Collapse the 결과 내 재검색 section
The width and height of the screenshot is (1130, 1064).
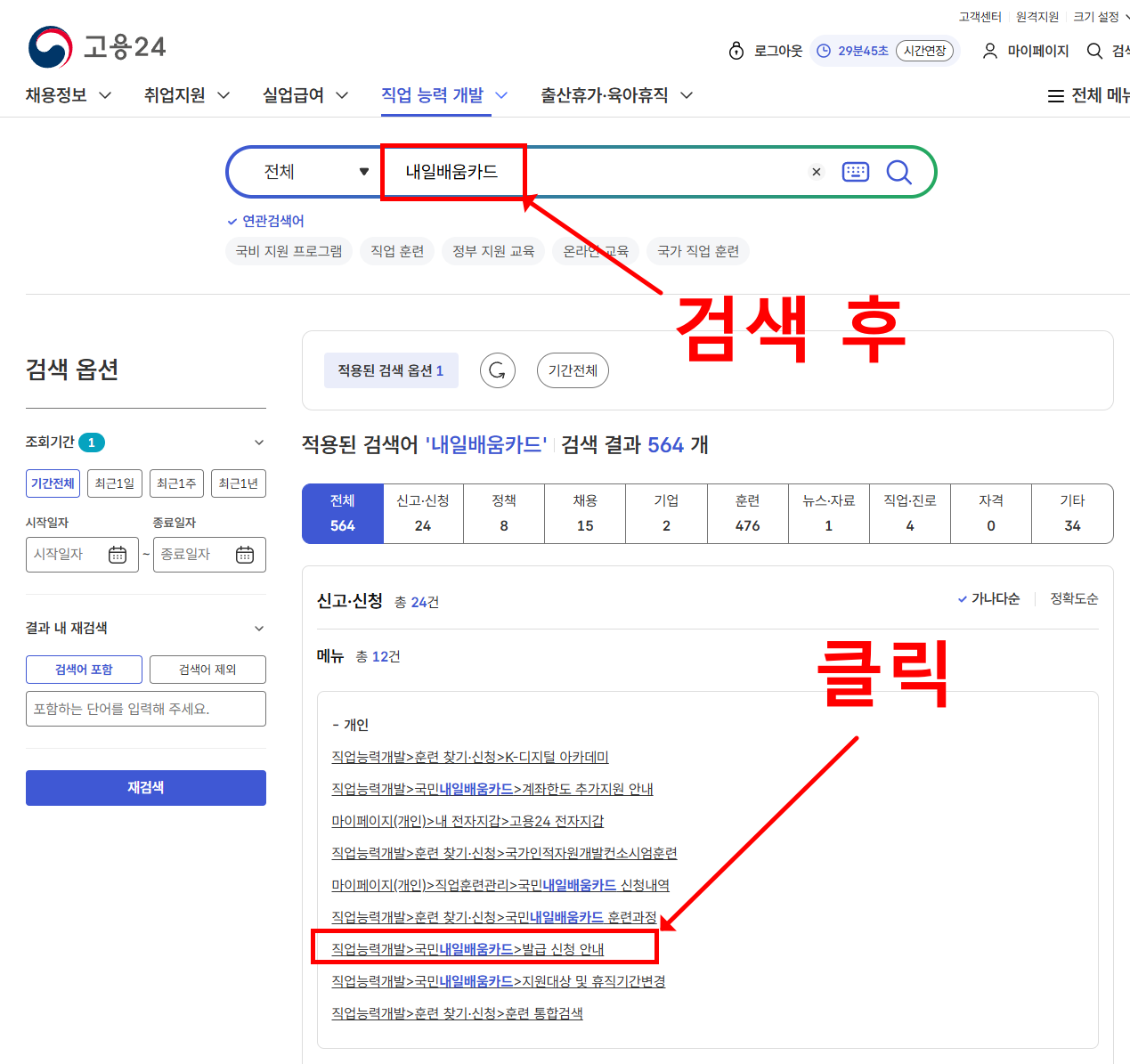(x=258, y=628)
